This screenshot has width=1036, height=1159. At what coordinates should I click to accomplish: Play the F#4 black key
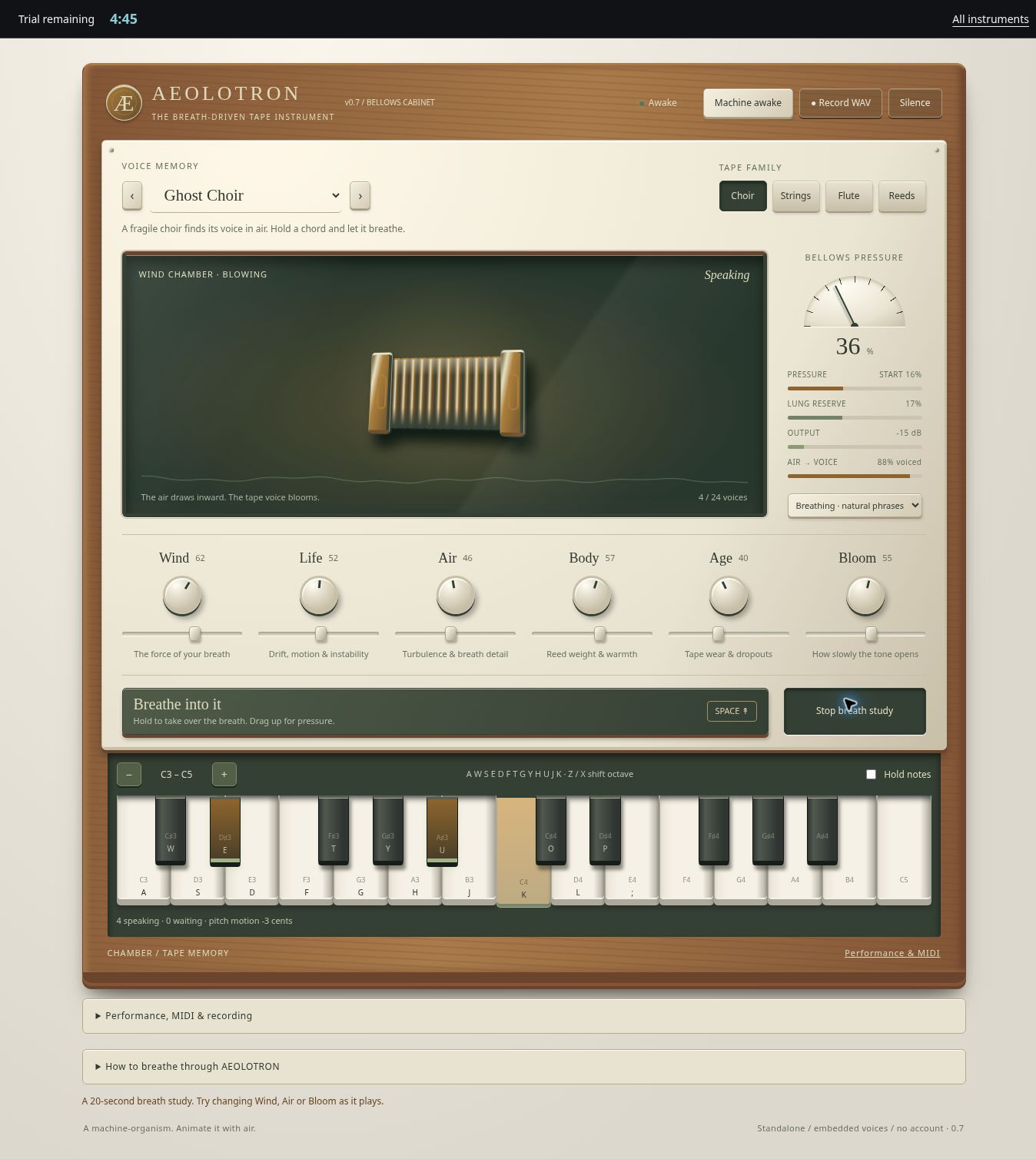[714, 830]
